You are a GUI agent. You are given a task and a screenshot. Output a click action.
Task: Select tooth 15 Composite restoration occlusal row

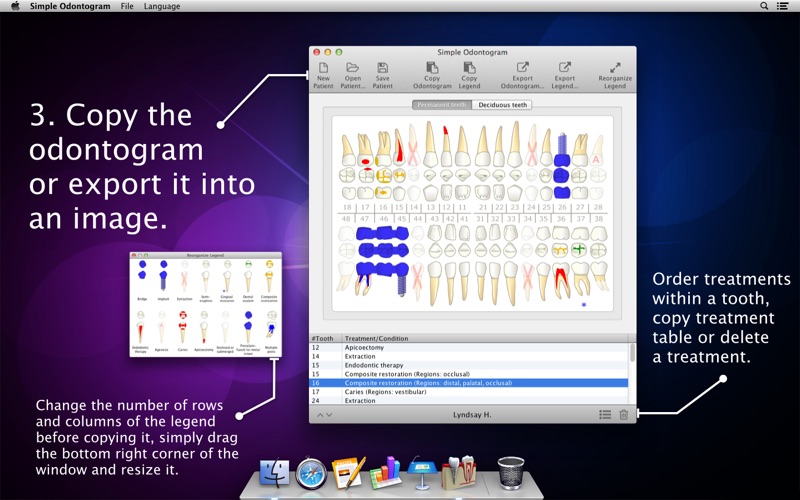tap(469, 374)
